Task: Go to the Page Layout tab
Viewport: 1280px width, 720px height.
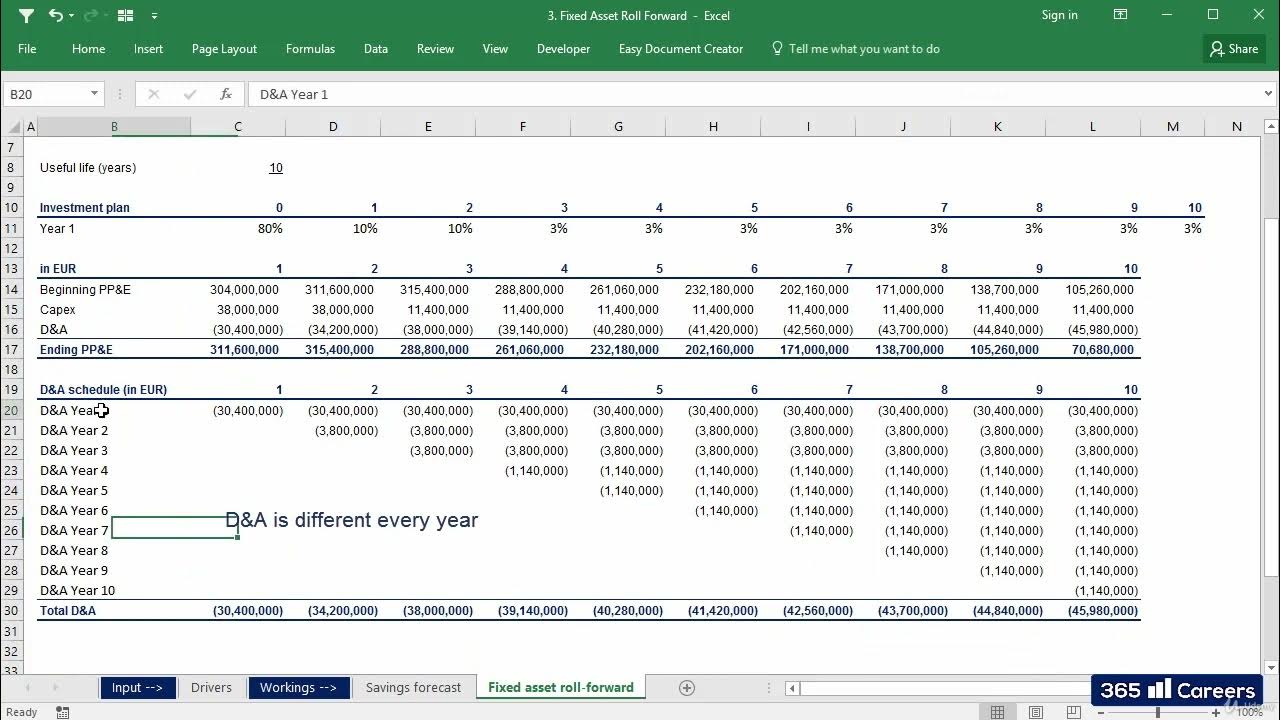Action: tap(224, 49)
